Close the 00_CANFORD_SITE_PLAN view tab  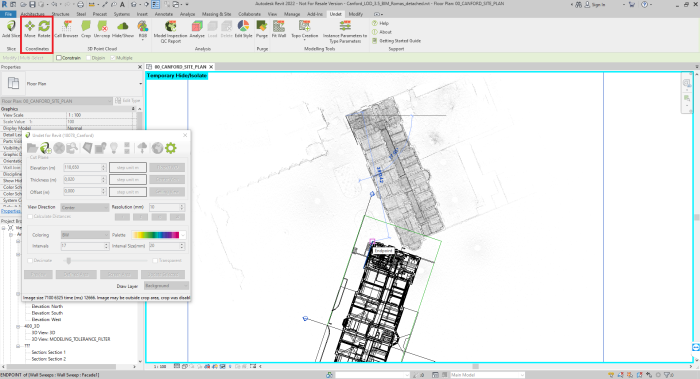coord(211,67)
